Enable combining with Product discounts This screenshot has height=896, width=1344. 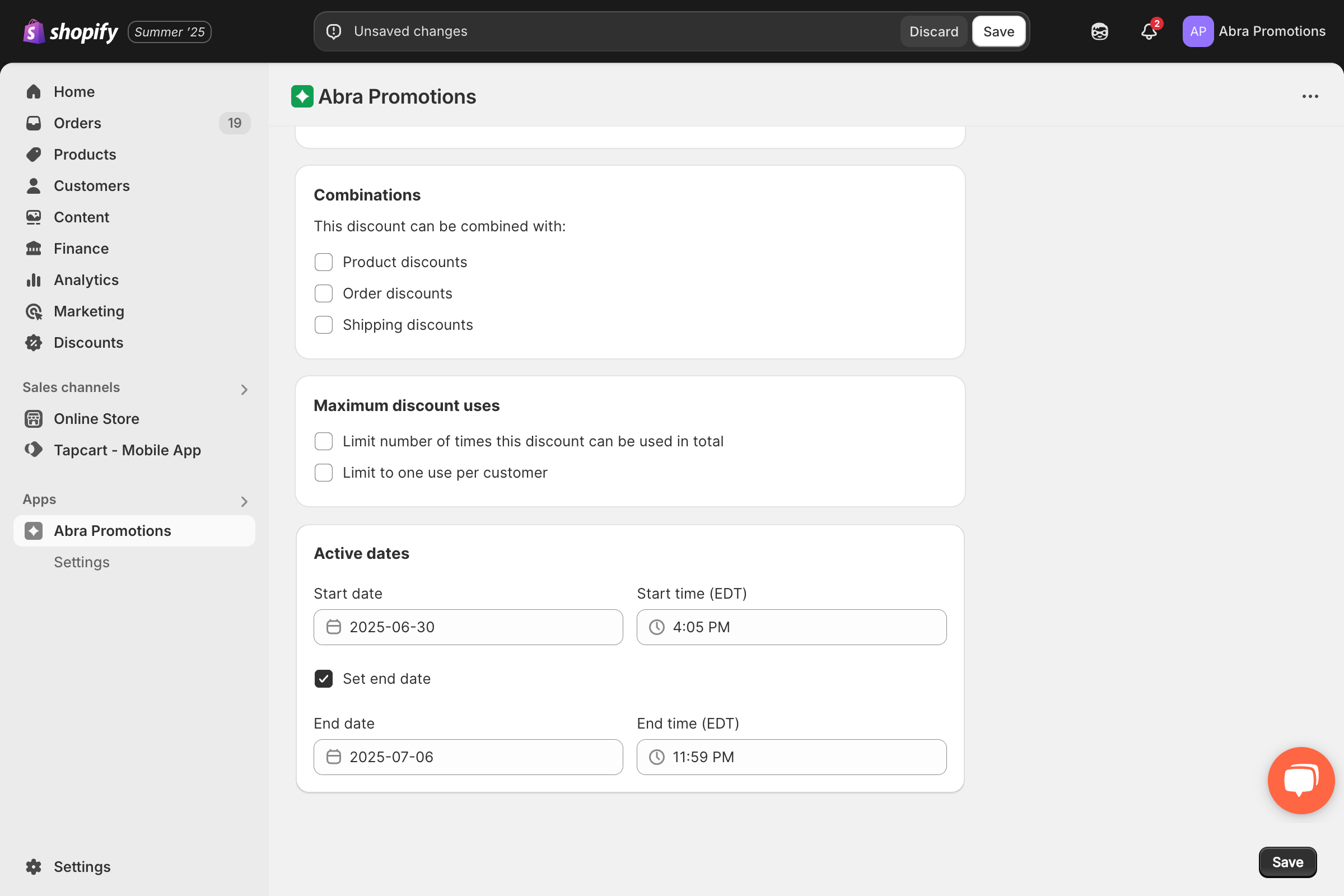[x=324, y=262]
